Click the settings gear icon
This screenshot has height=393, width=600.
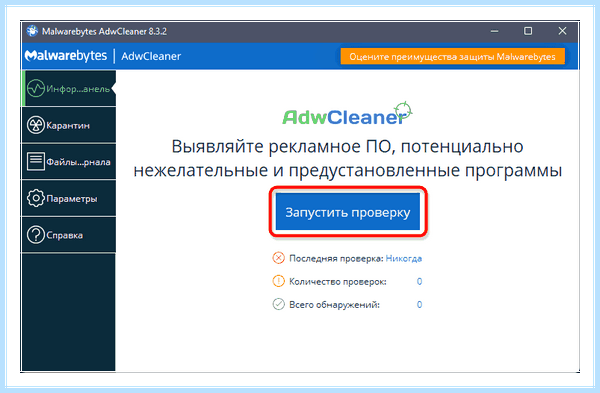click(36, 198)
